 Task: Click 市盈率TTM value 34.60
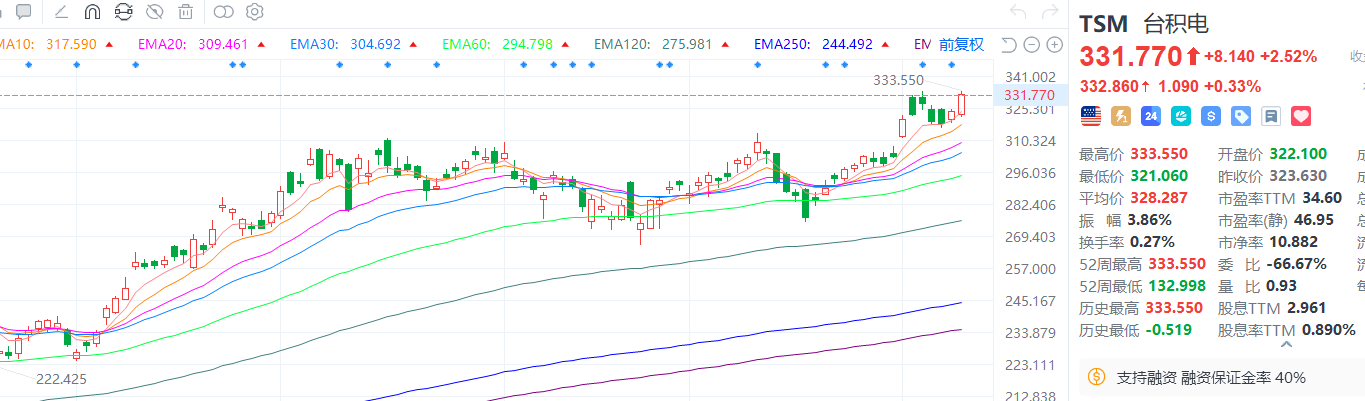tap(1321, 198)
